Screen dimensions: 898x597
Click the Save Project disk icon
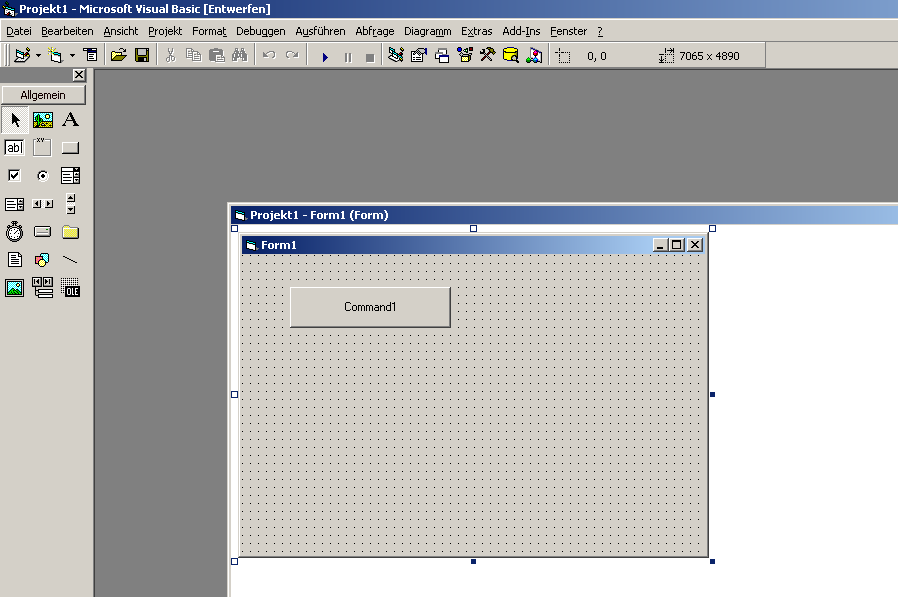[x=142, y=56]
